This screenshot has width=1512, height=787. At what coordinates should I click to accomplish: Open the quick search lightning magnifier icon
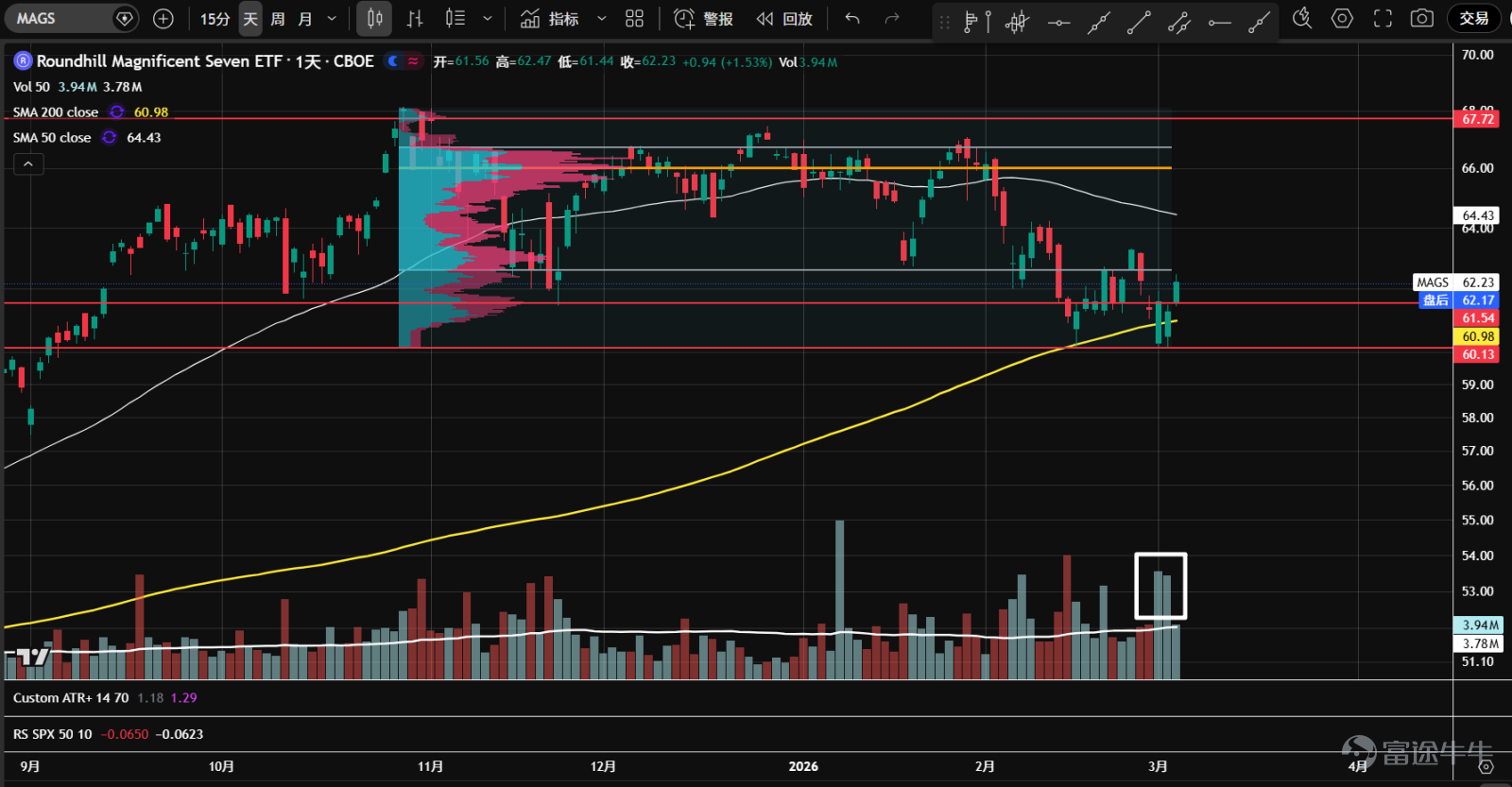[1302, 18]
